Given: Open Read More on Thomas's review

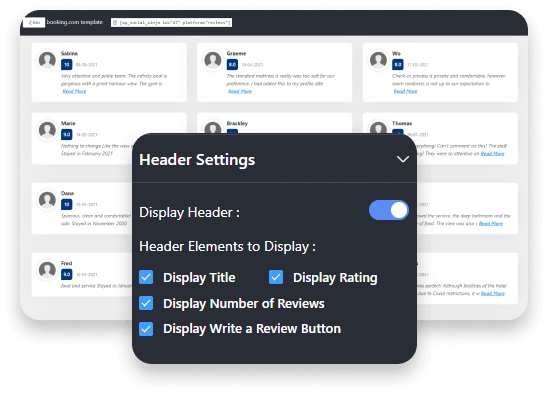Looking at the screenshot, I should [x=492, y=153].
